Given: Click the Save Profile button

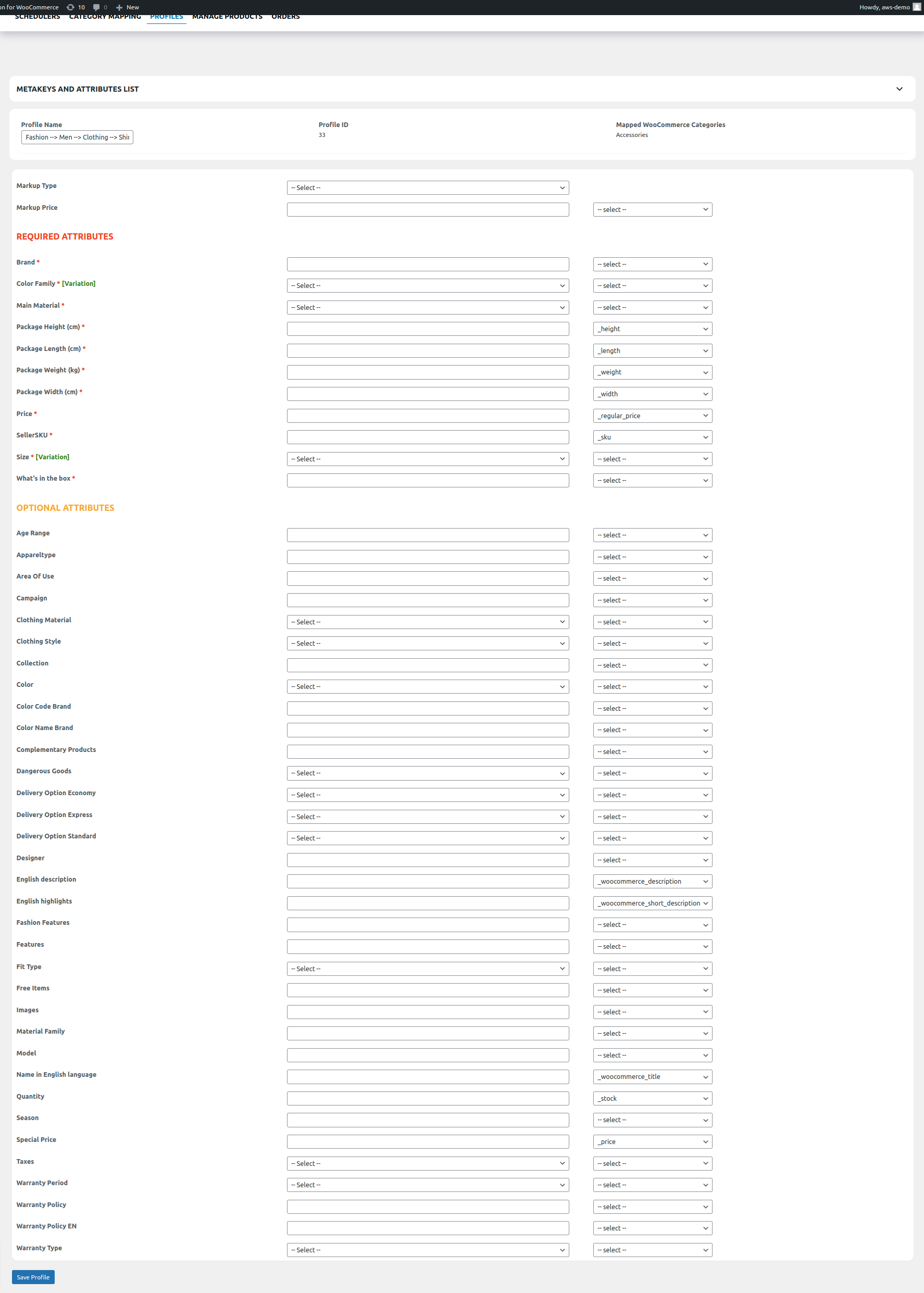Looking at the screenshot, I should [x=33, y=1277].
